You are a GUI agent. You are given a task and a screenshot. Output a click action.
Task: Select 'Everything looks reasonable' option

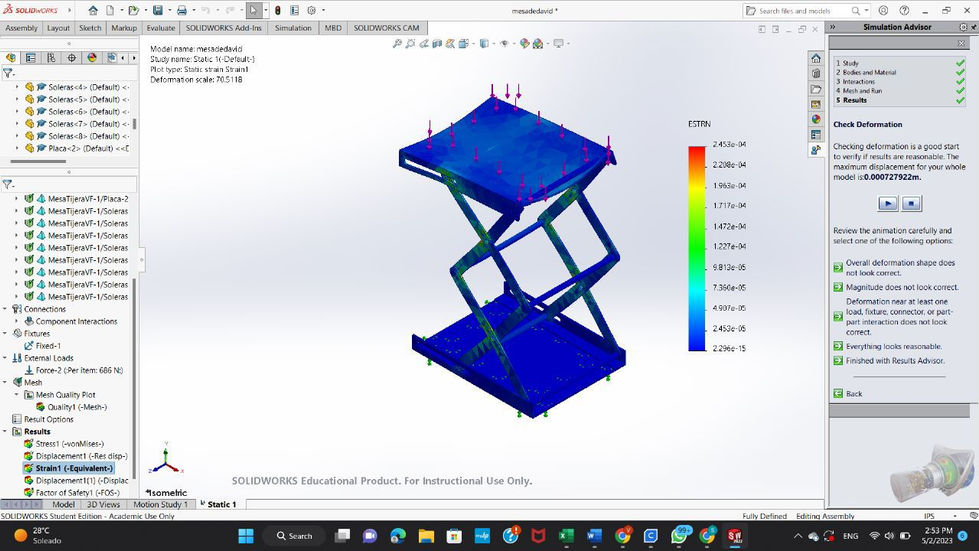click(x=893, y=346)
